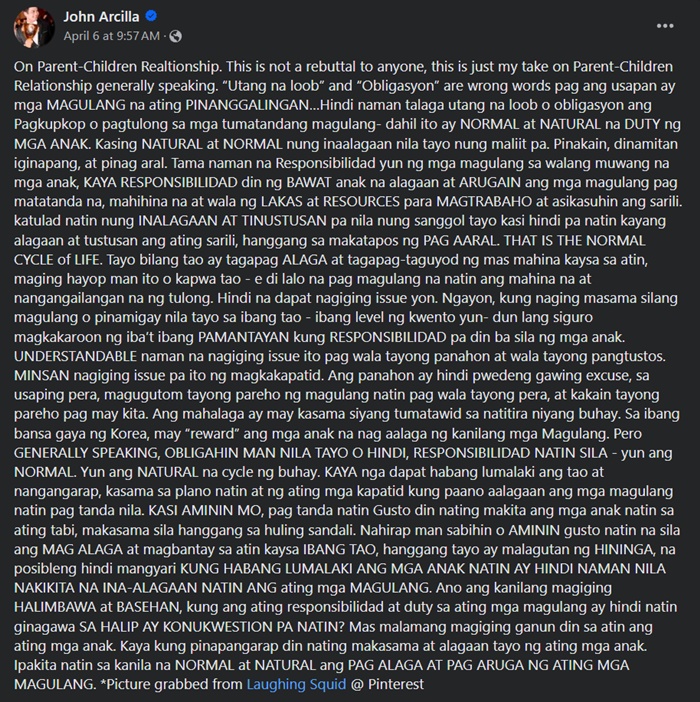Open the three-dot post options menu
The width and height of the screenshot is (700, 702).
tap(665, 26)
